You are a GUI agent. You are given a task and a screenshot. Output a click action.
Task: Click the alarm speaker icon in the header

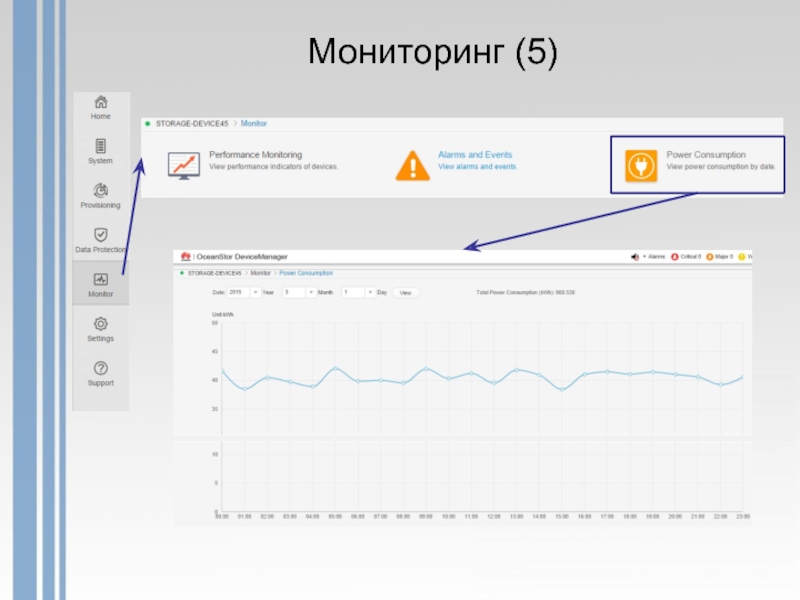(635, 257)
